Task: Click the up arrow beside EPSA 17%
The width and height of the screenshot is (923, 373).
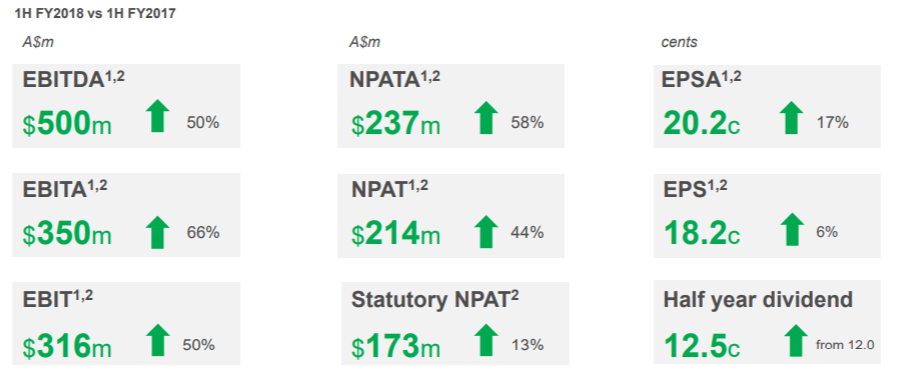Action: coord(791,117)
